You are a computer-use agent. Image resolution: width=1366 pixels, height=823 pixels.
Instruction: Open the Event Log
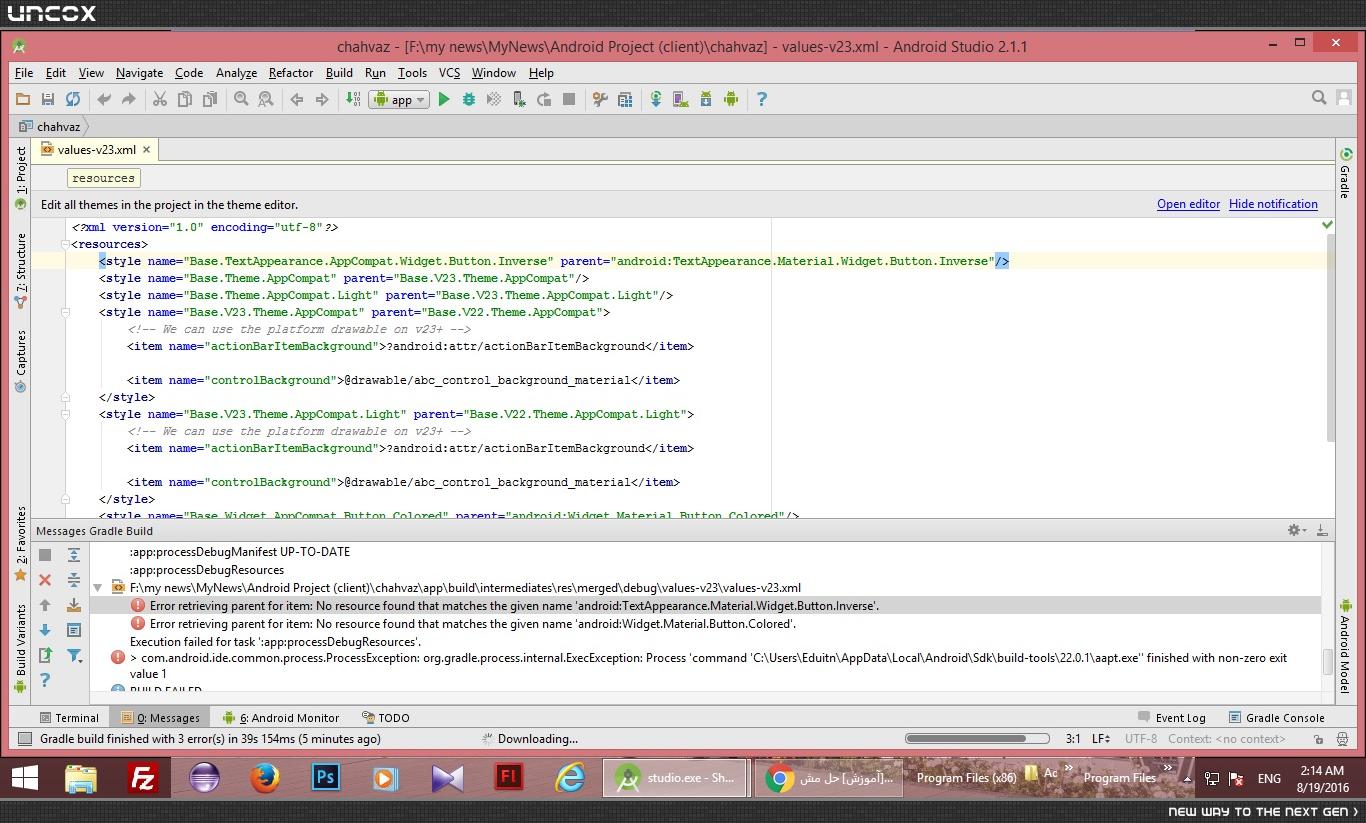pos(1172,718)
